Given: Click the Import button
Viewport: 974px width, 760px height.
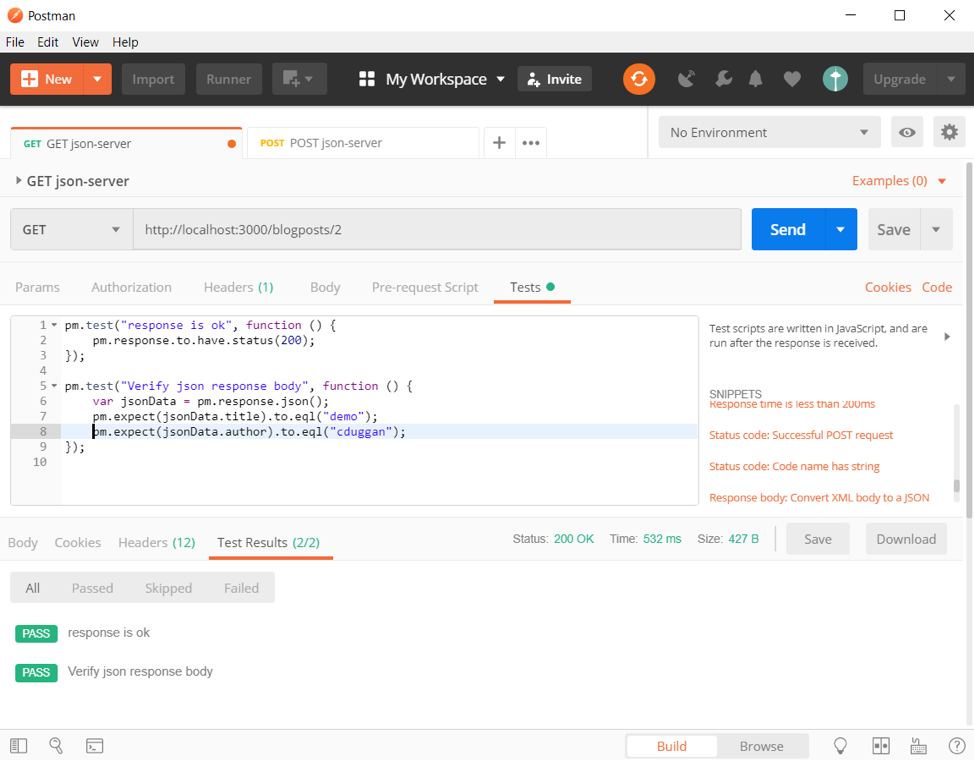Looking at the screenshot, I should [x=153, y=79].
